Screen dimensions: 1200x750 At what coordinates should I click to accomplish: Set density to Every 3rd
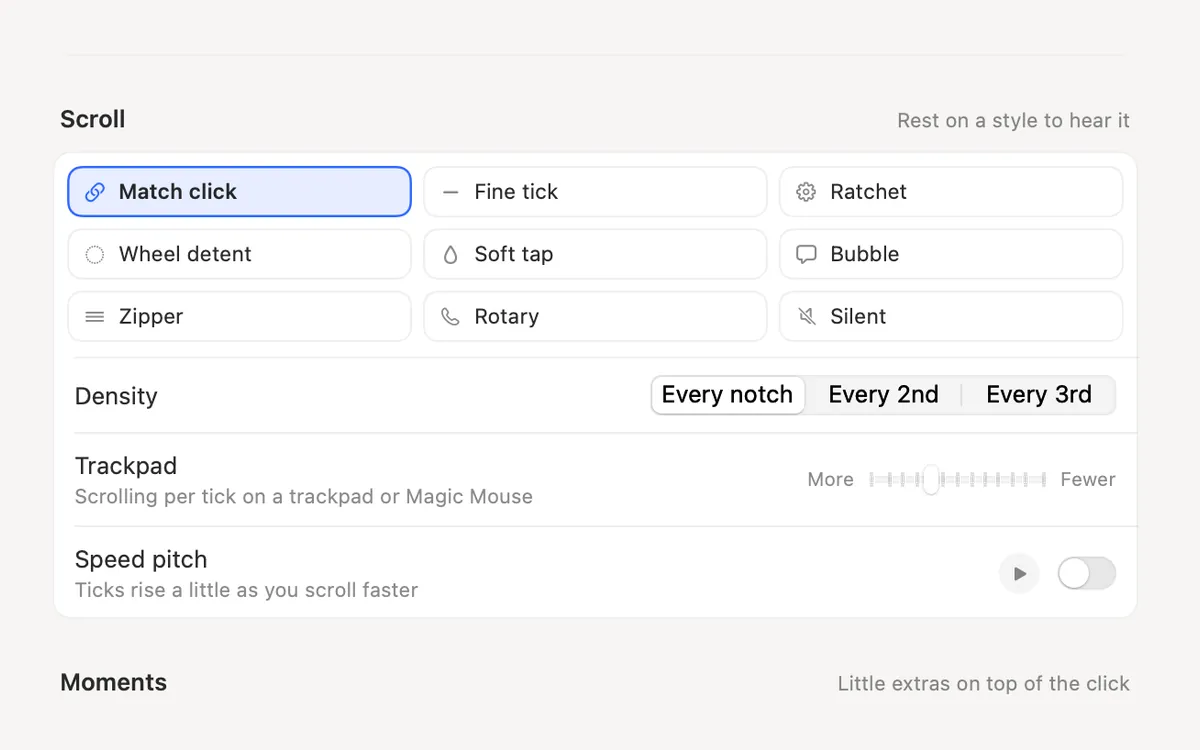click(x=1039, y=395)
